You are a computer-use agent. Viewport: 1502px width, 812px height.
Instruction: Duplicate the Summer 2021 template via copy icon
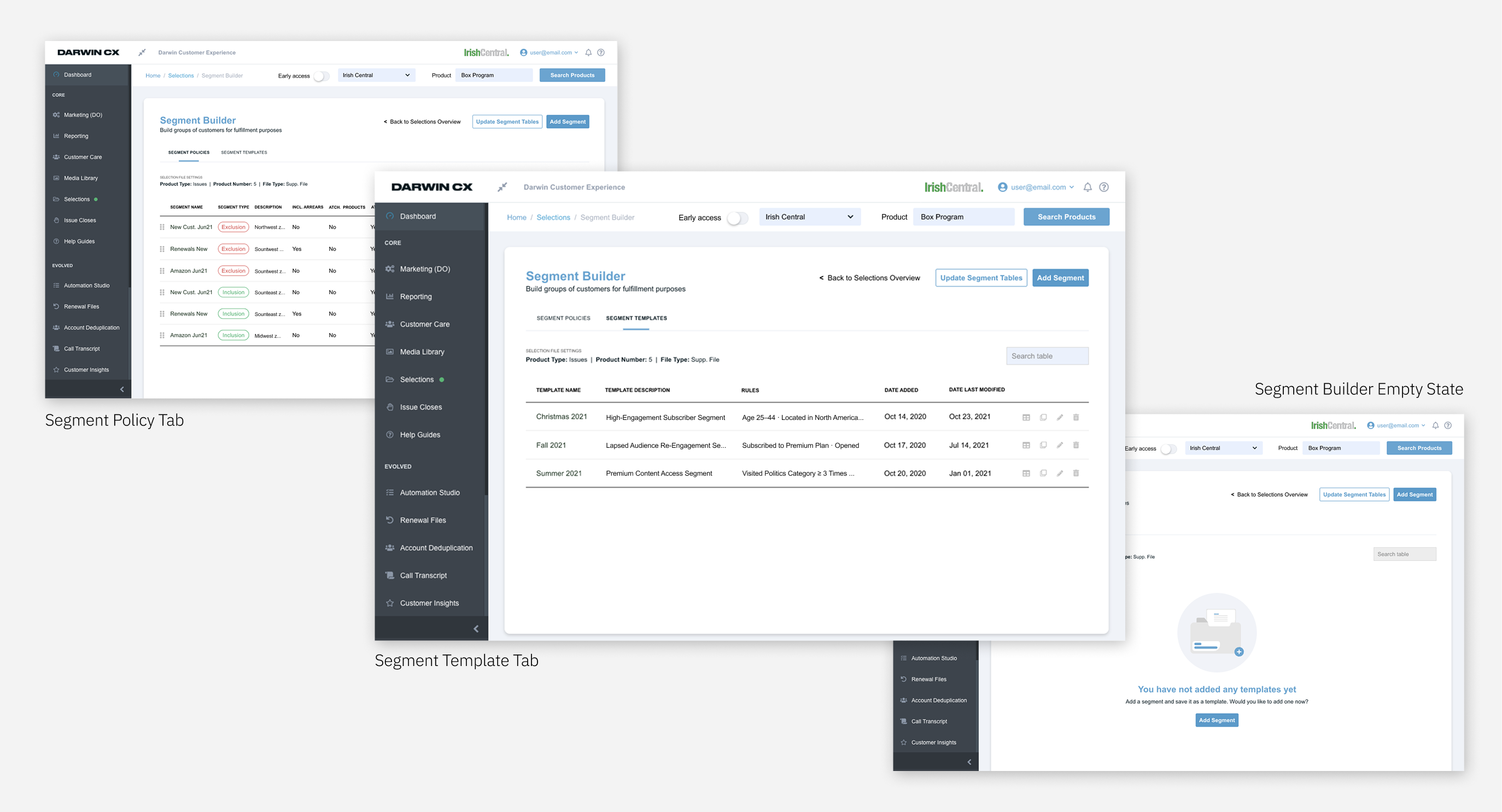tap(1043, 474)
